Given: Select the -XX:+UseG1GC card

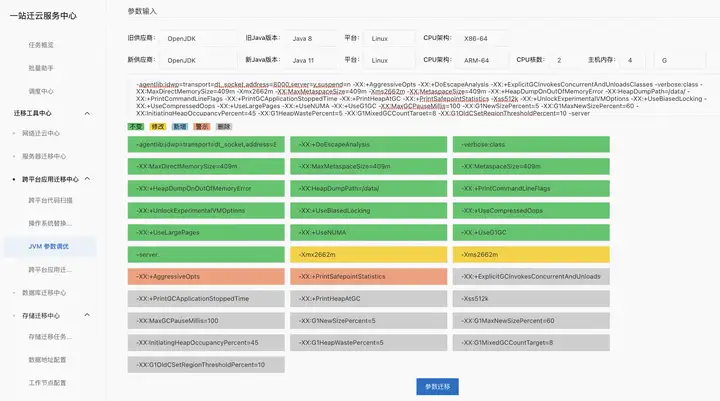Looking at the screenshot, I should tap(531, 232).
